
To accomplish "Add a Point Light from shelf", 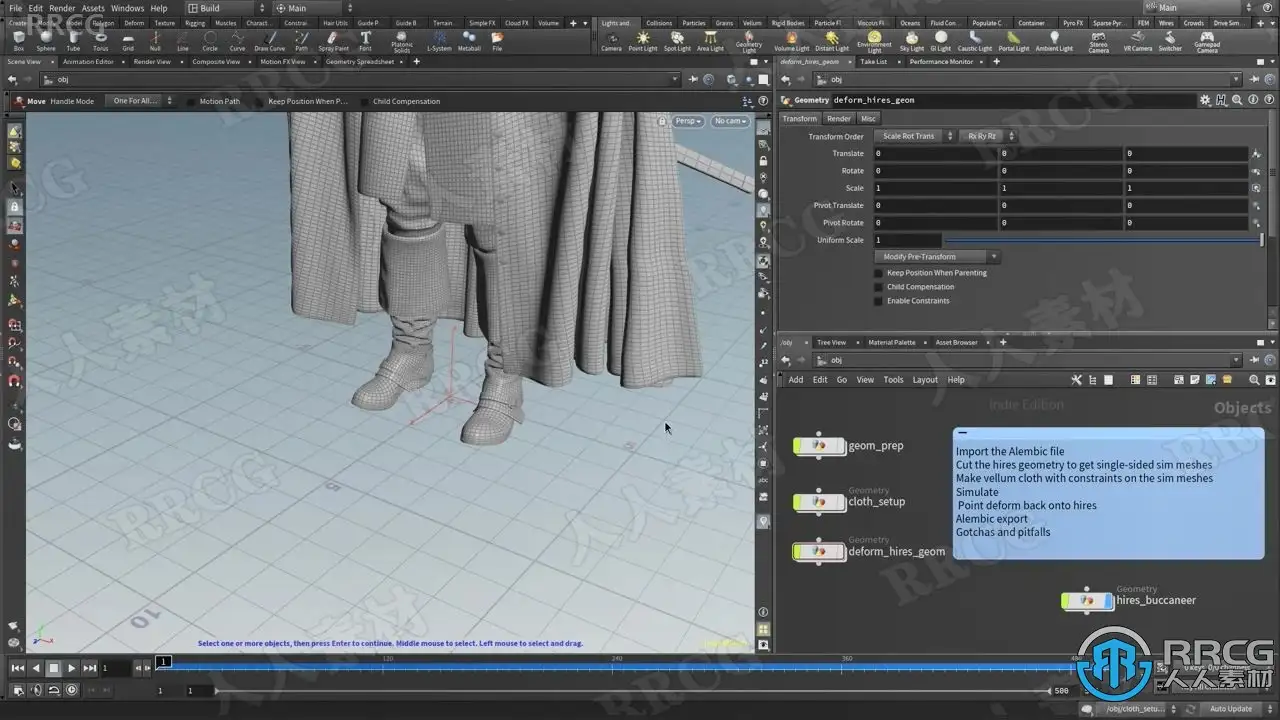I will (643, 40).
